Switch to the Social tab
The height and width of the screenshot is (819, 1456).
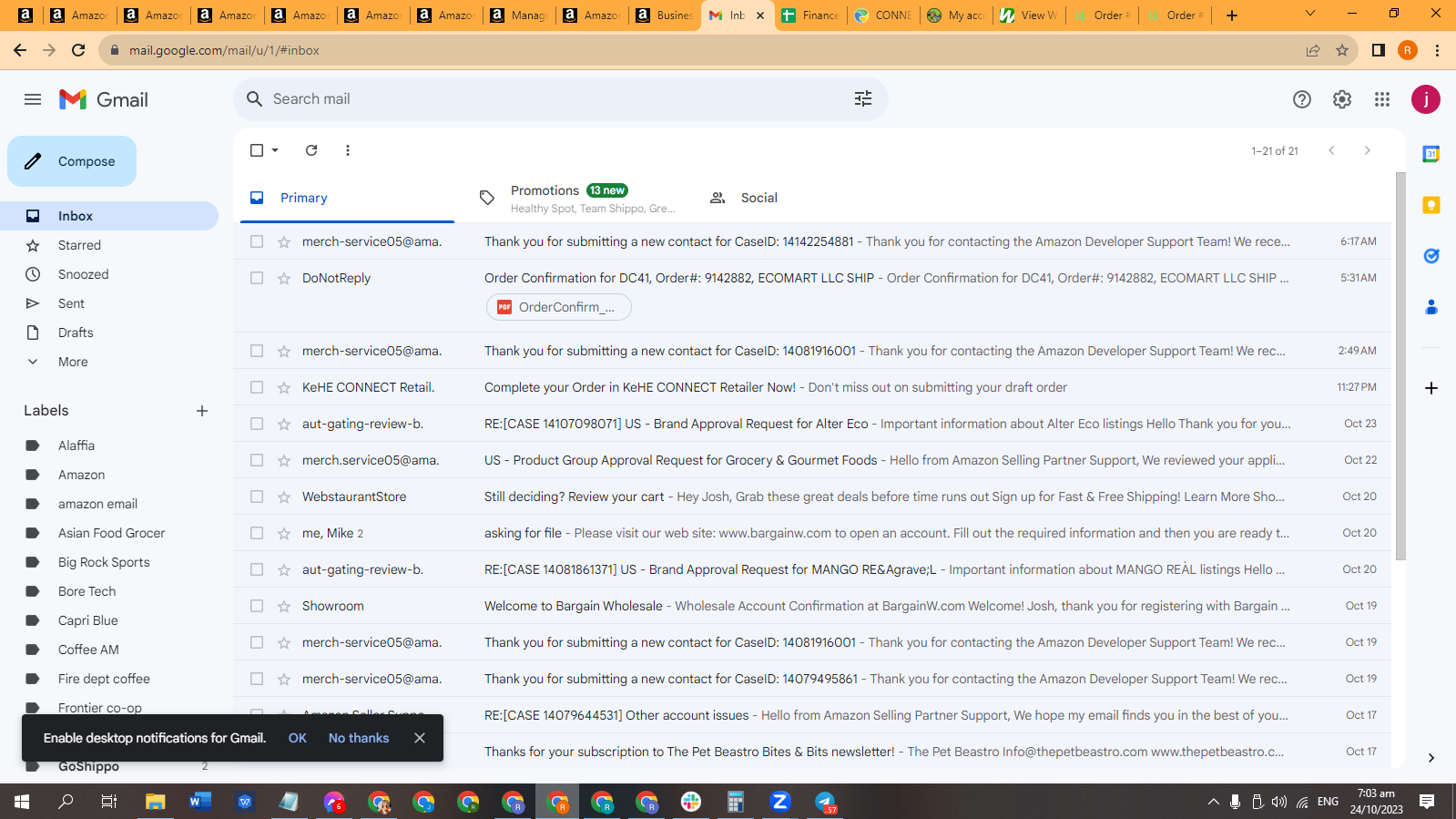pos(807,198)
